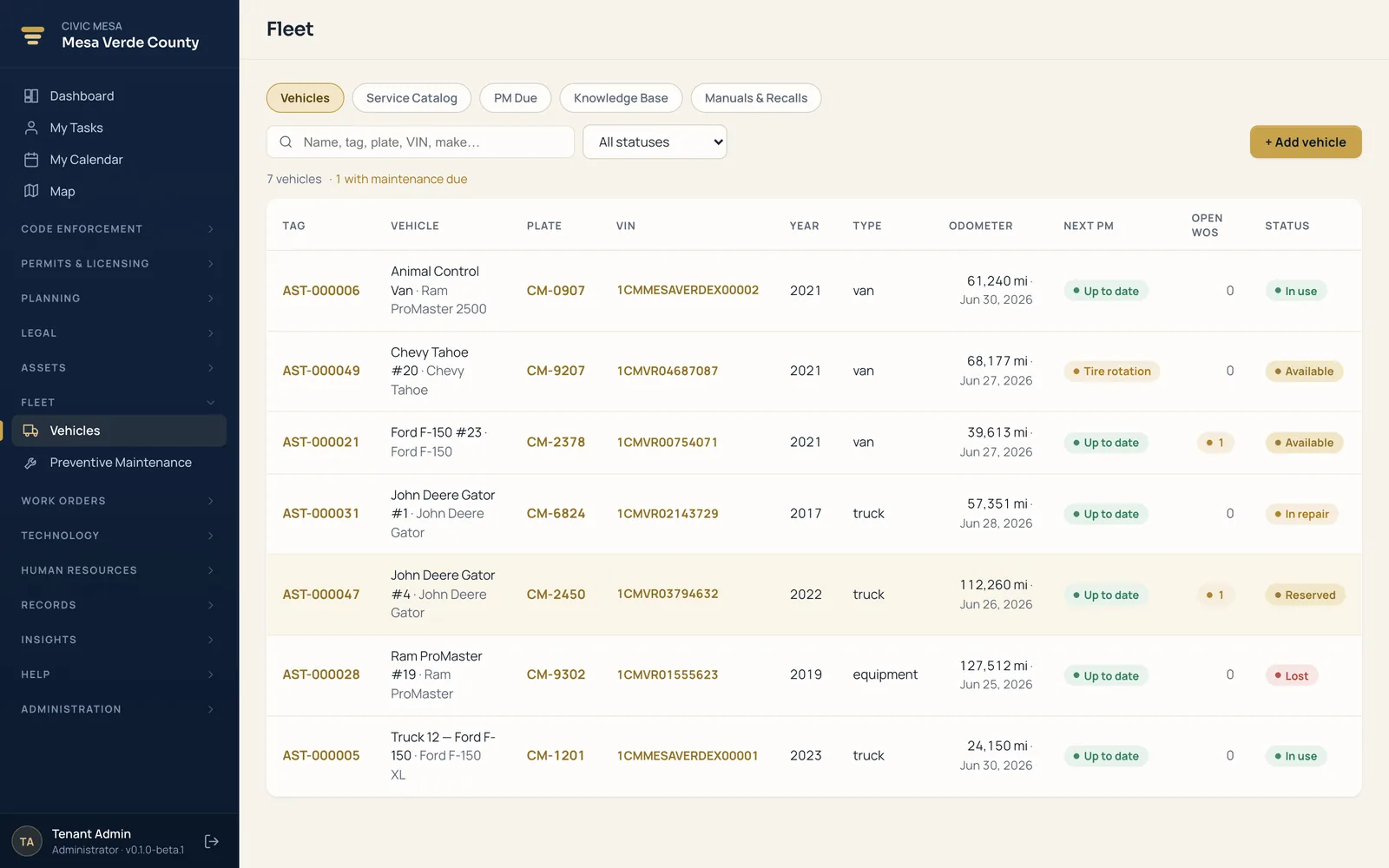
Task: Click the sign-out icon next to Tenant Admin
Action: [x=211, y=841]
